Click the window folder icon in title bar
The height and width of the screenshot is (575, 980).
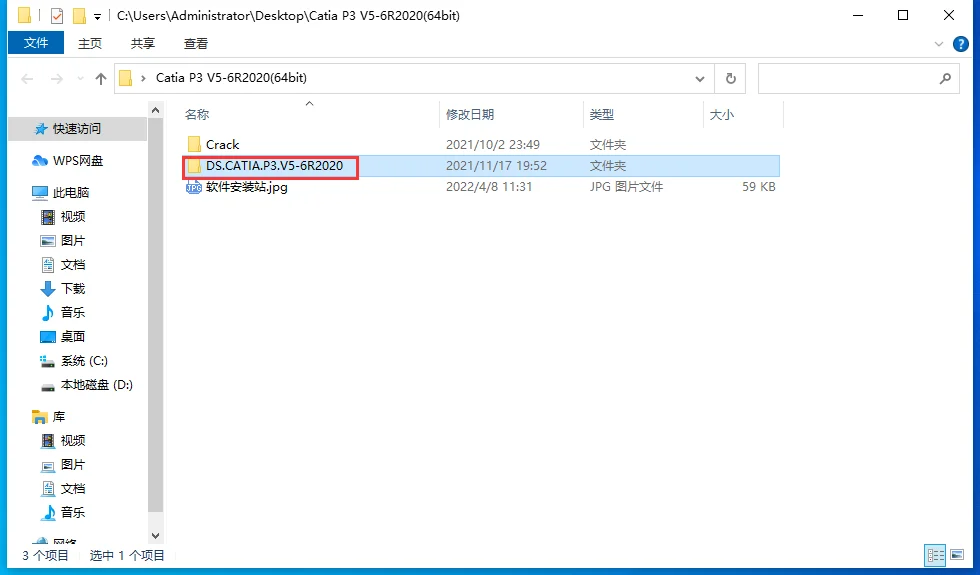(x=24, y=16)
